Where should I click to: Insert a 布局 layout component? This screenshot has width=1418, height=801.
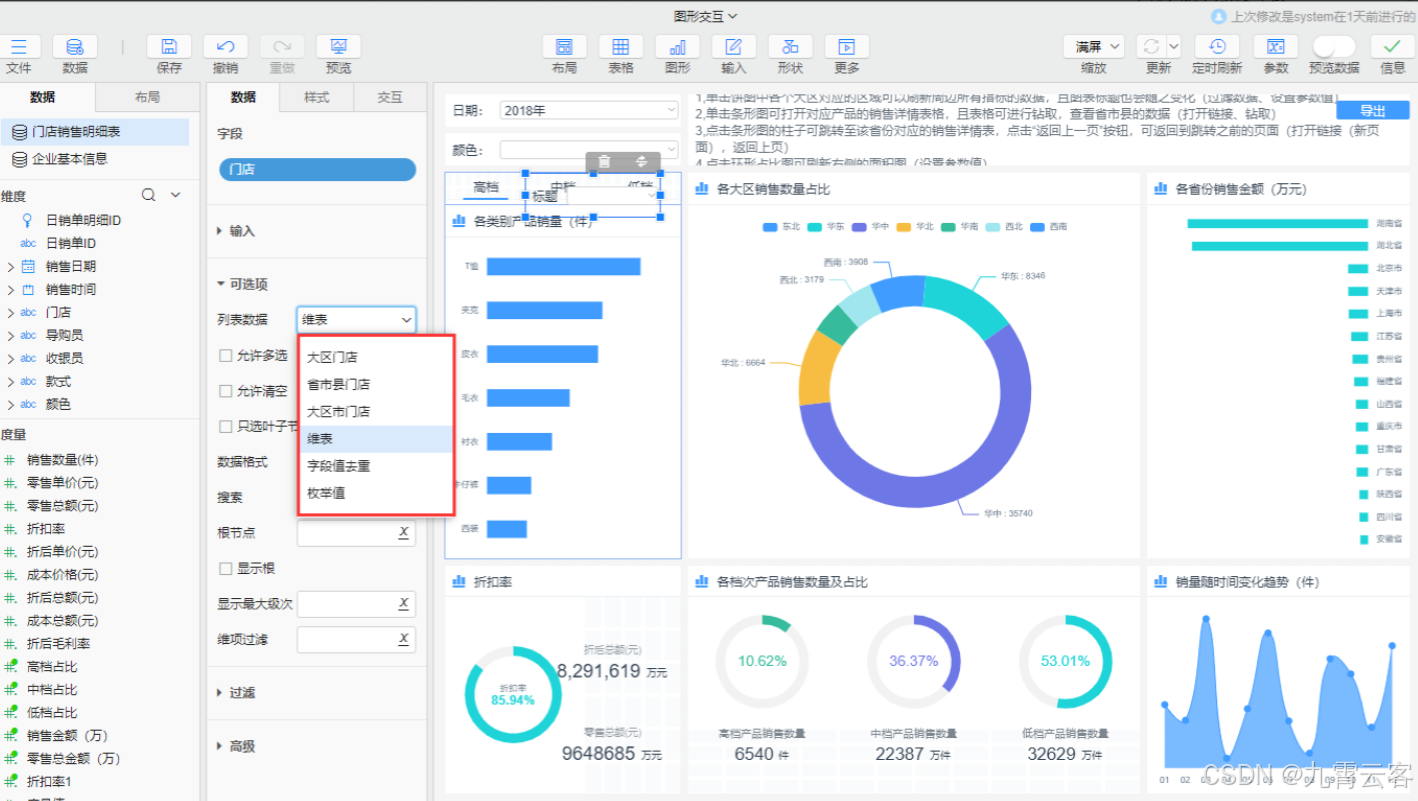(x=564, y=47)
